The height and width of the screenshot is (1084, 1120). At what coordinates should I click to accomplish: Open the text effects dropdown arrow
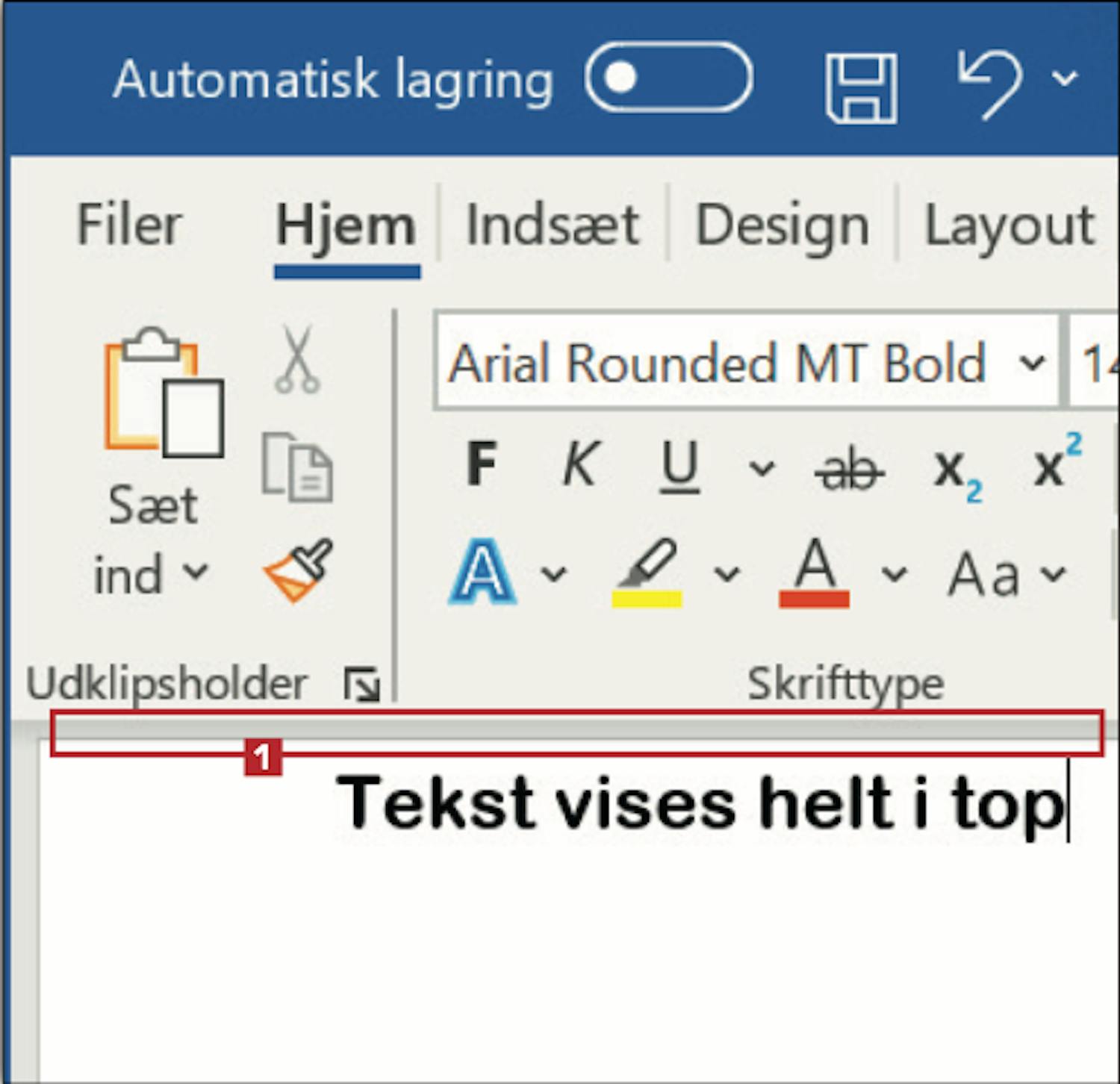click(x=553, y=573)
